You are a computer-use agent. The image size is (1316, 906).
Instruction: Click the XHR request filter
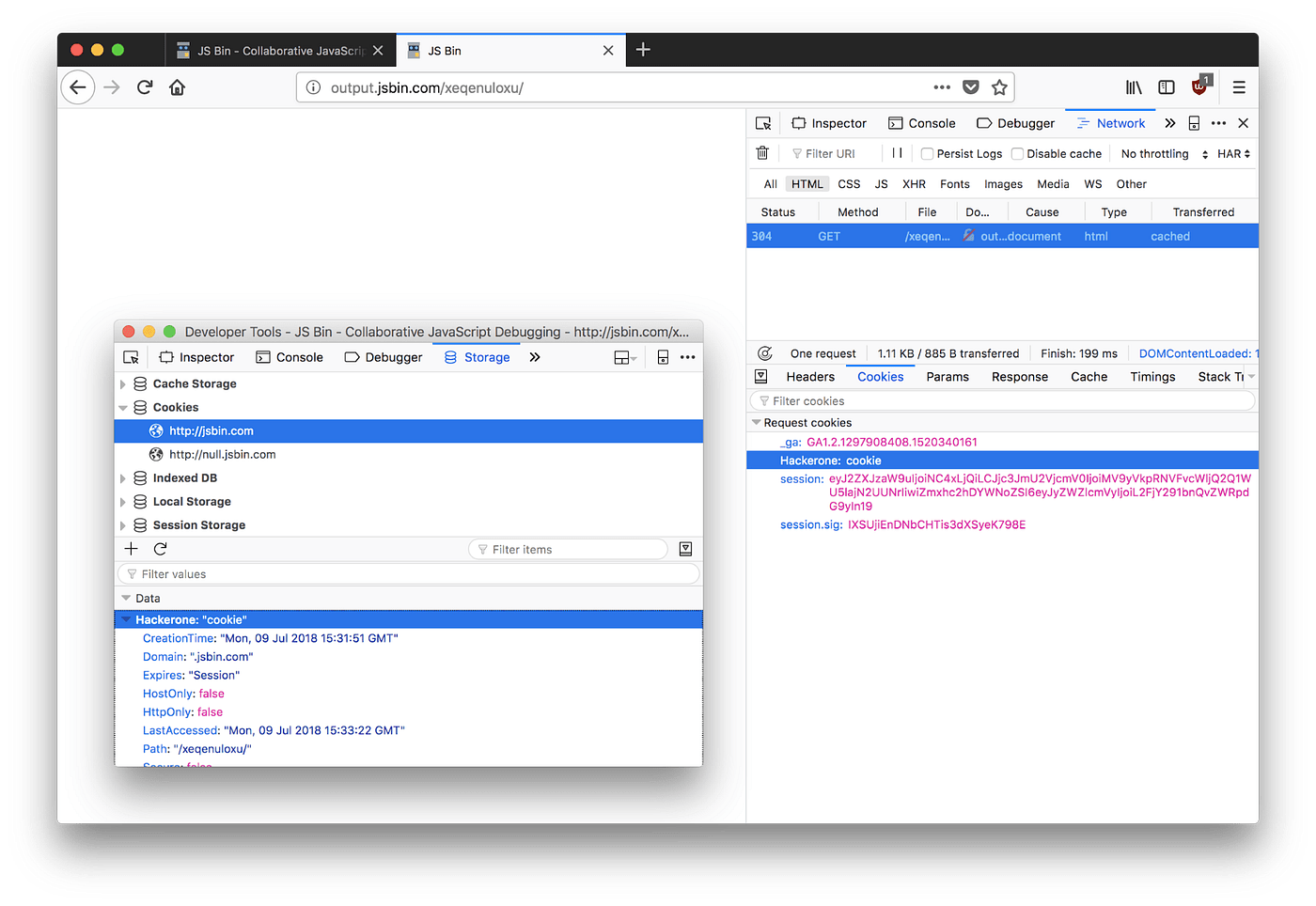pos(913,183)
